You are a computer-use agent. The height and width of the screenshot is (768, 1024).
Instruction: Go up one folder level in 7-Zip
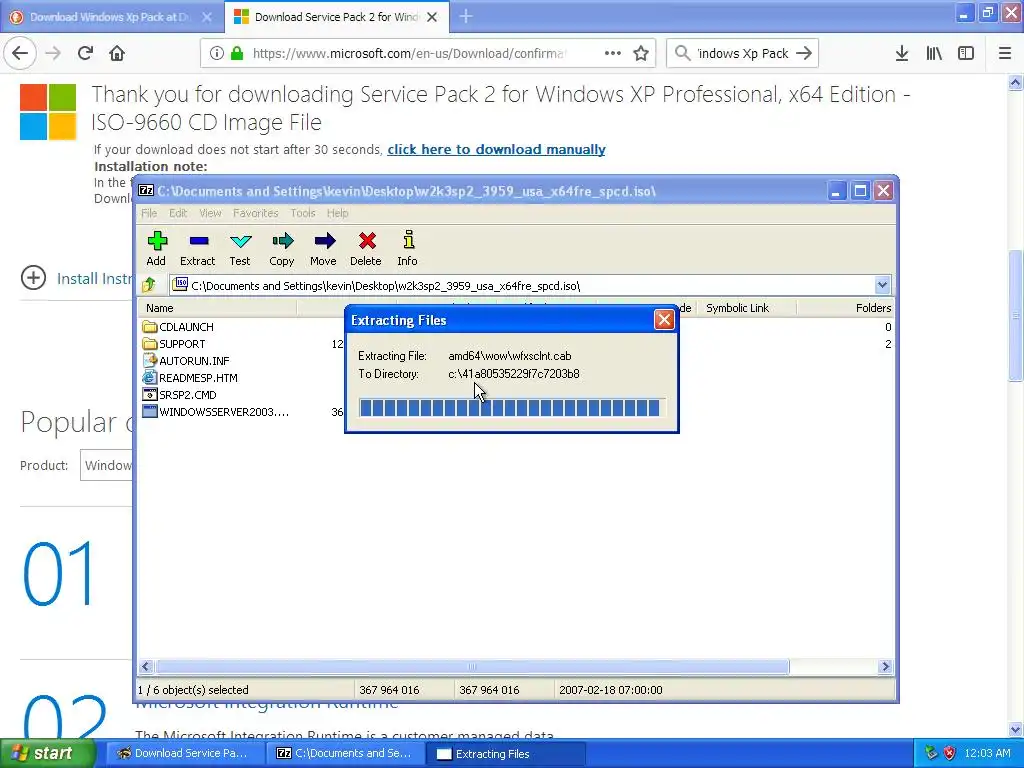(149, 285)
